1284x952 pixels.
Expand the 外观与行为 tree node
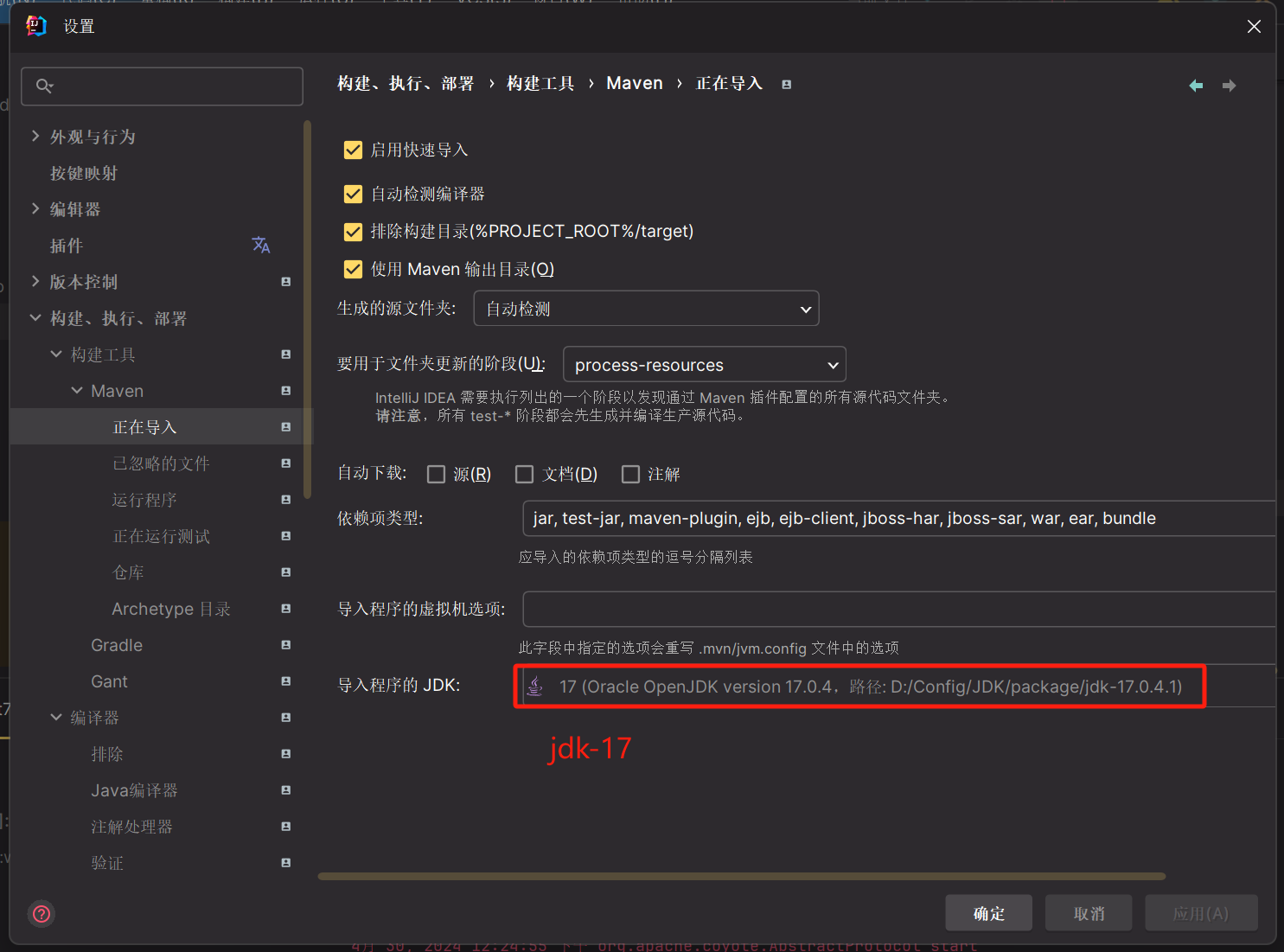click(35, 136)
